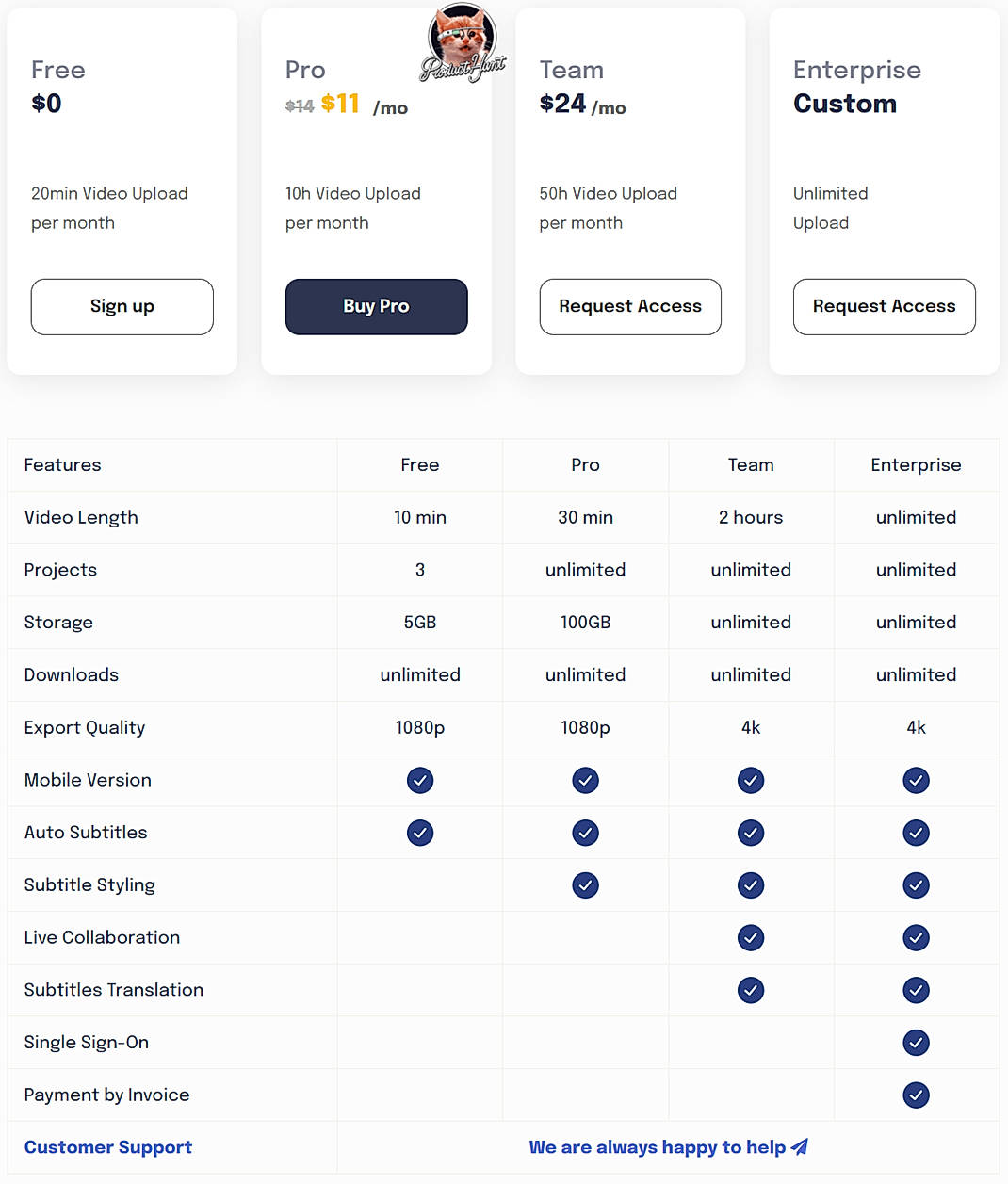Open the Customer Support link
1008x1184 pixels.
click(x=107, y=1147)
